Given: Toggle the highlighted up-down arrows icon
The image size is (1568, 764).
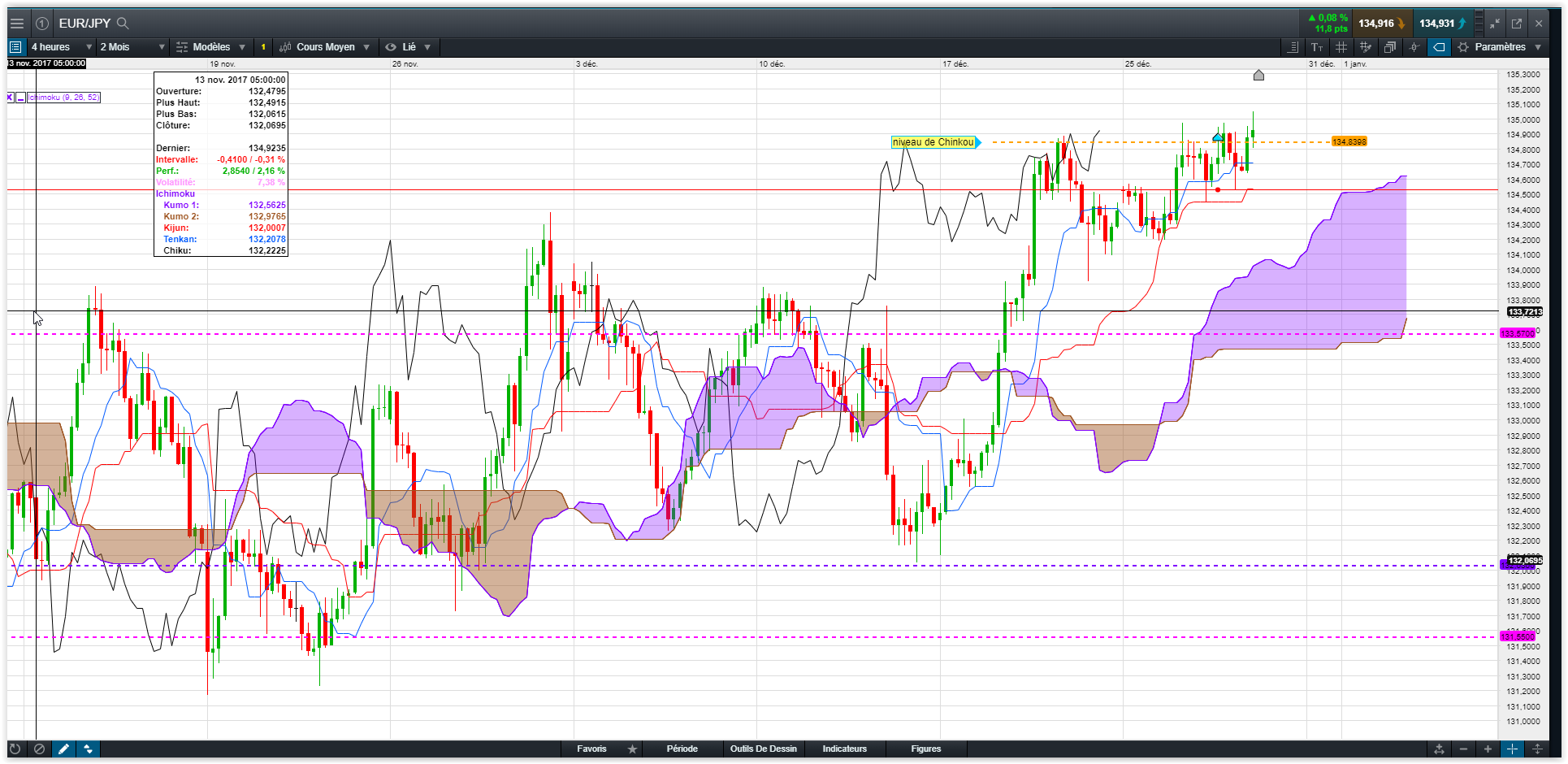Looking at the screenshot, I should click(88, 749).
